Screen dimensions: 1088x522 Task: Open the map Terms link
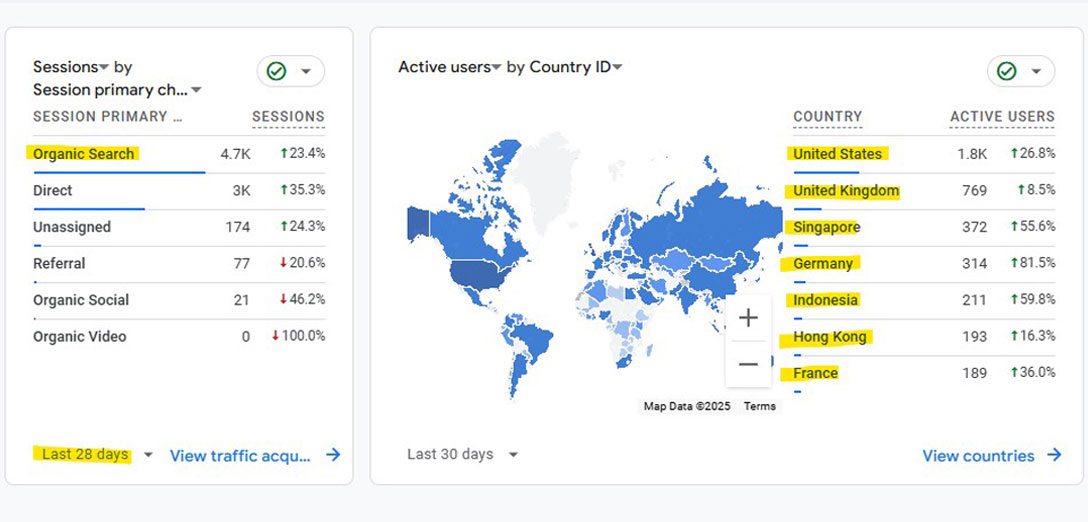(x=759, y=407)
